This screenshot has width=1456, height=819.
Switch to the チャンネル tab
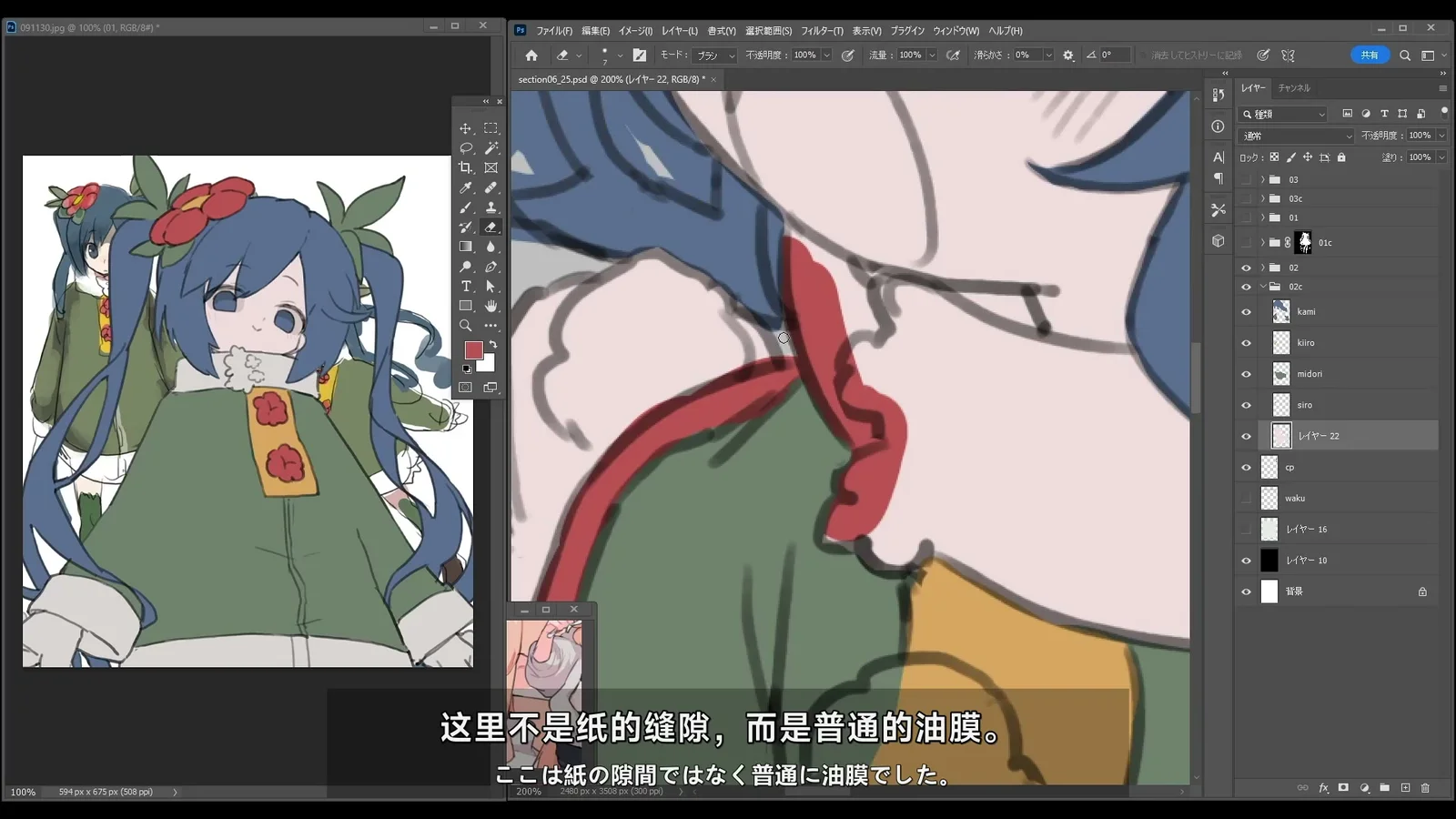tap(1294, 88)
